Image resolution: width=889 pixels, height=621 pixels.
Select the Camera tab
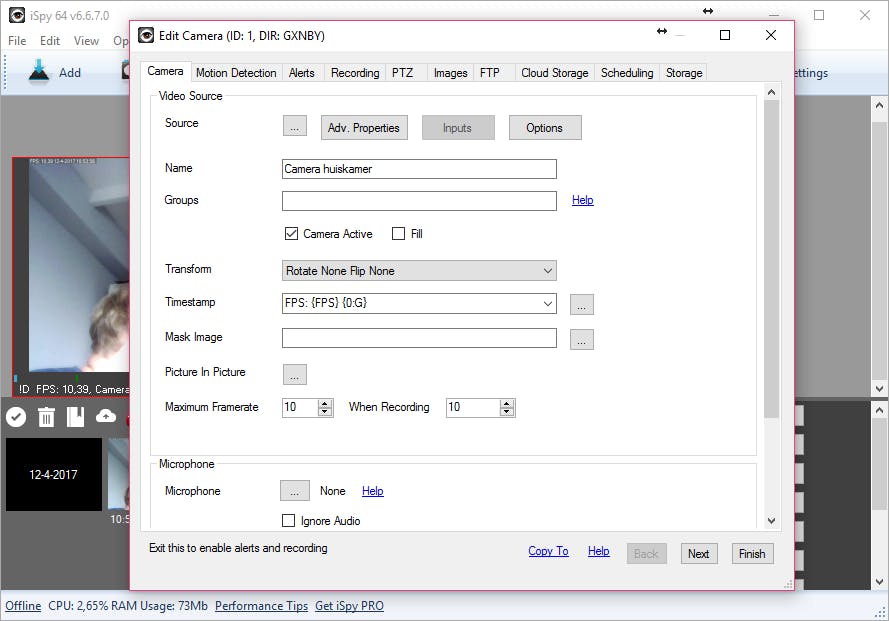166,71
